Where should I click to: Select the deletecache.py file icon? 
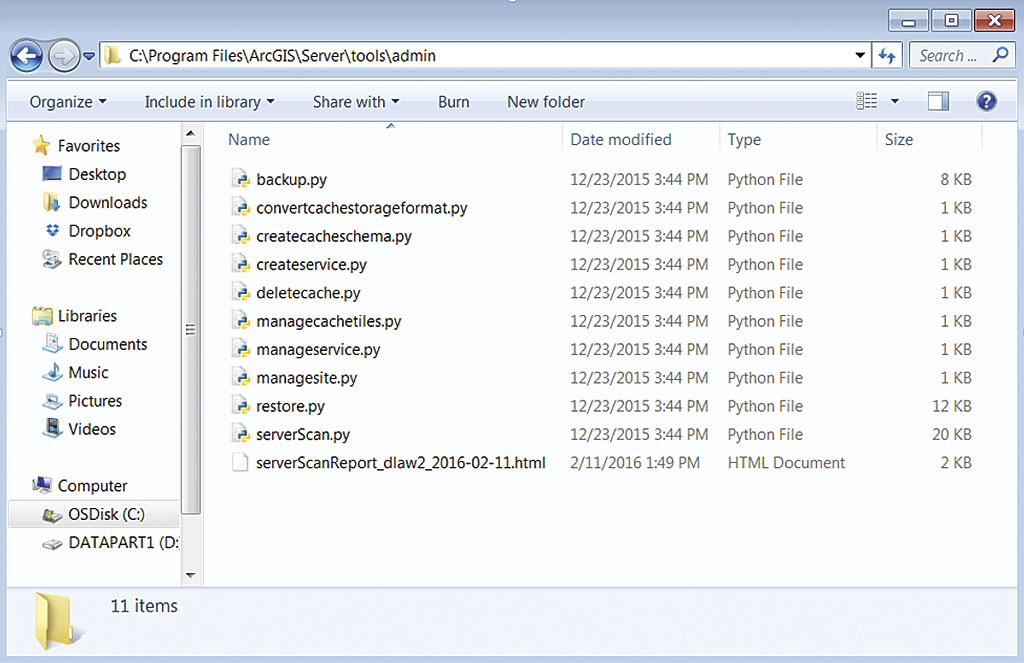[241, 293]
